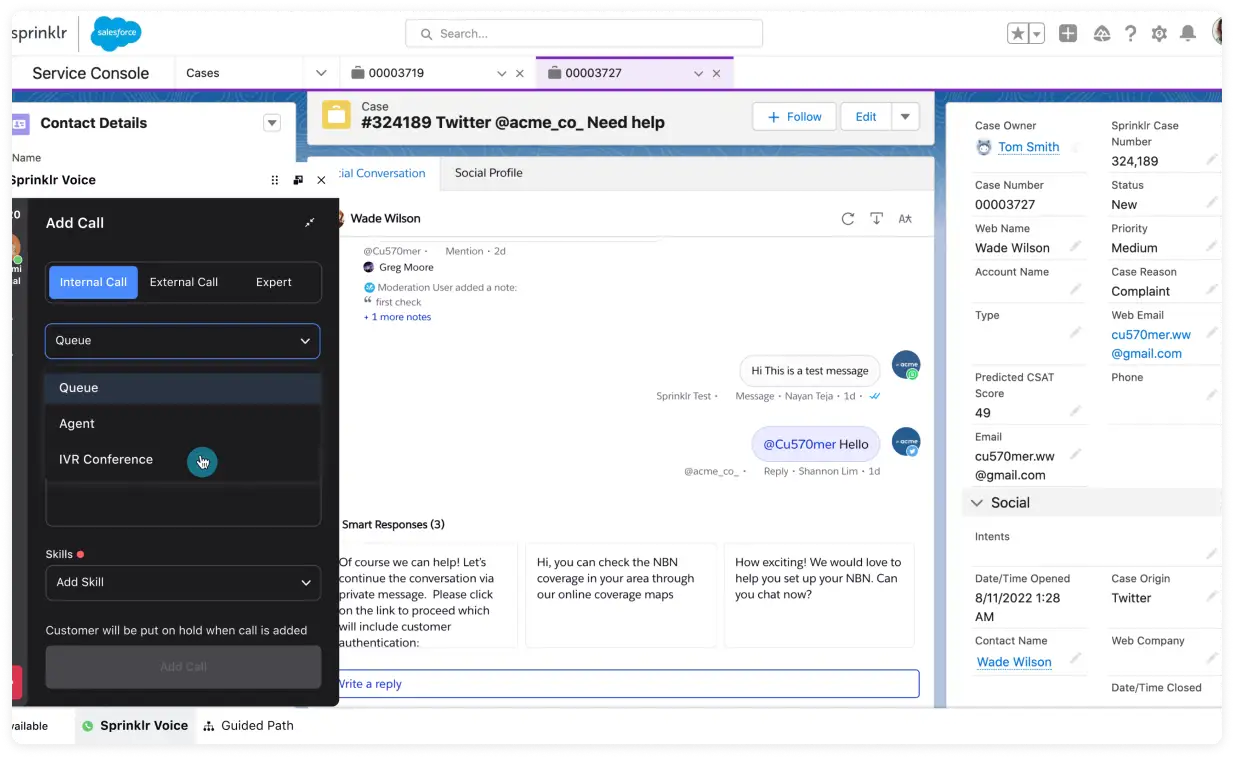Edit the Web Name field pencil
The width and height of the screenshot is (1234, 759).
[1075, 247]
